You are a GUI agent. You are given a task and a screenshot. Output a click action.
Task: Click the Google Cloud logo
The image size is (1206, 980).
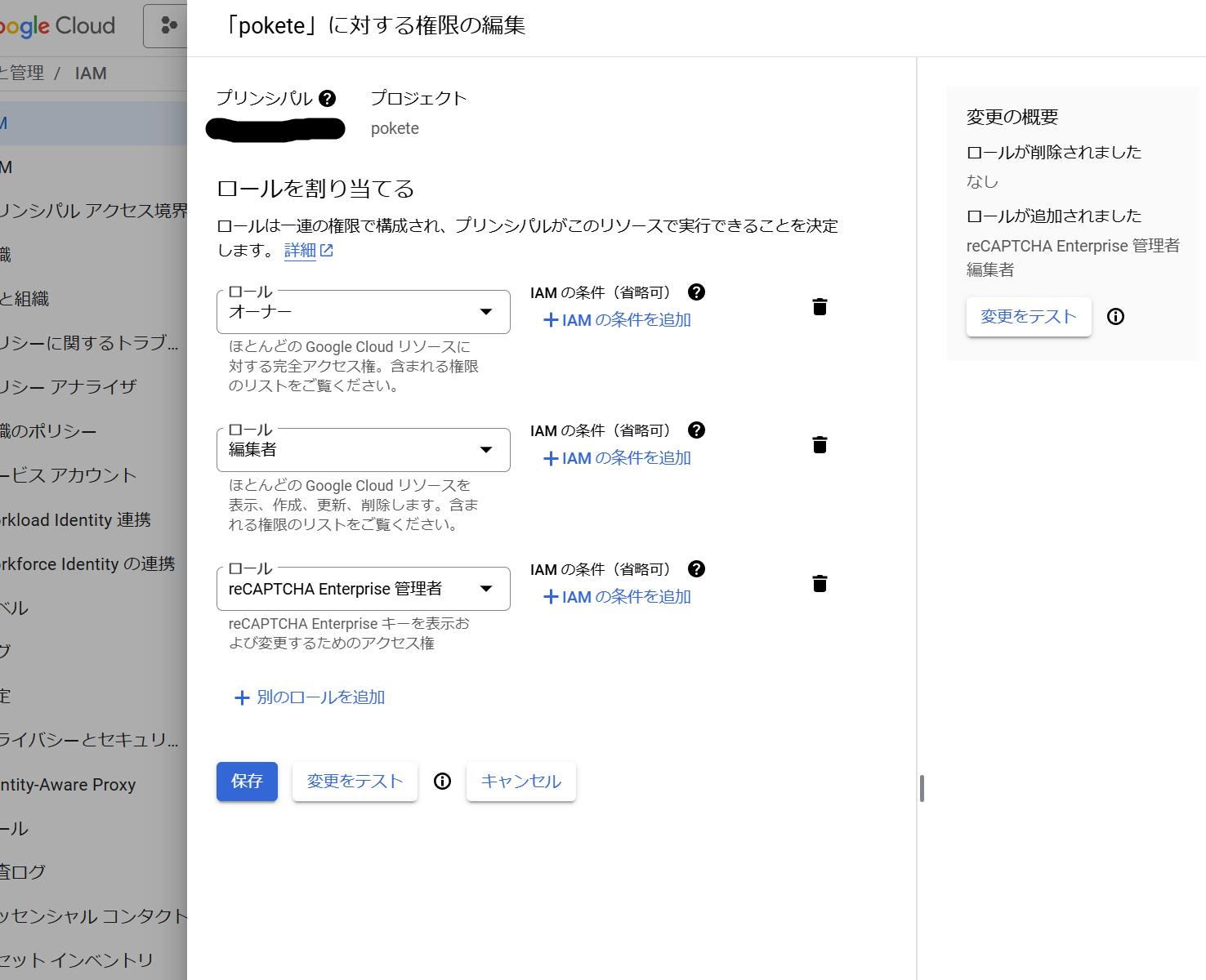point(57,26)
